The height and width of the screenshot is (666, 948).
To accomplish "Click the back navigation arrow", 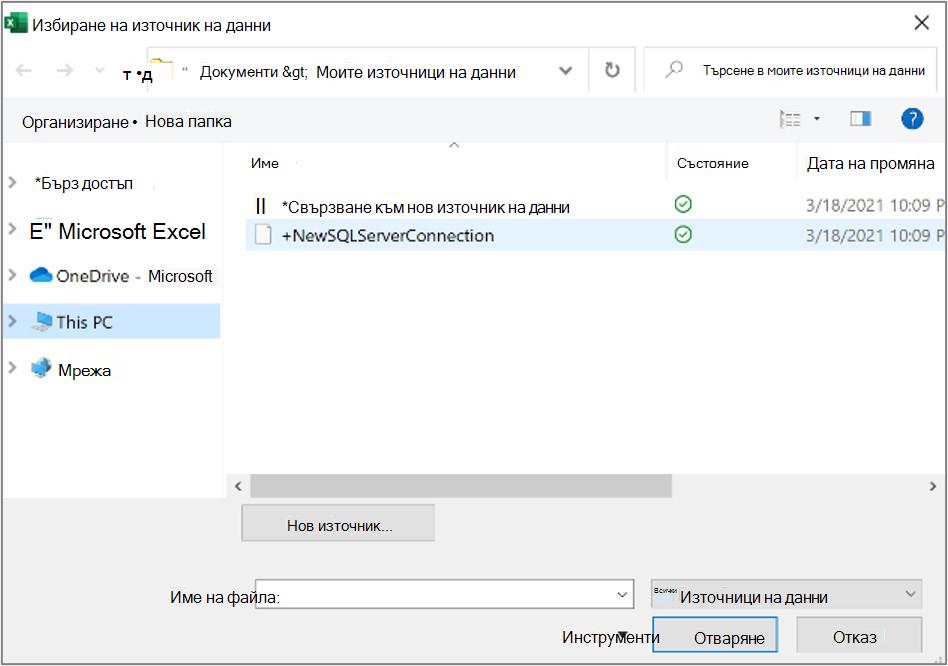I will [24, 71].
